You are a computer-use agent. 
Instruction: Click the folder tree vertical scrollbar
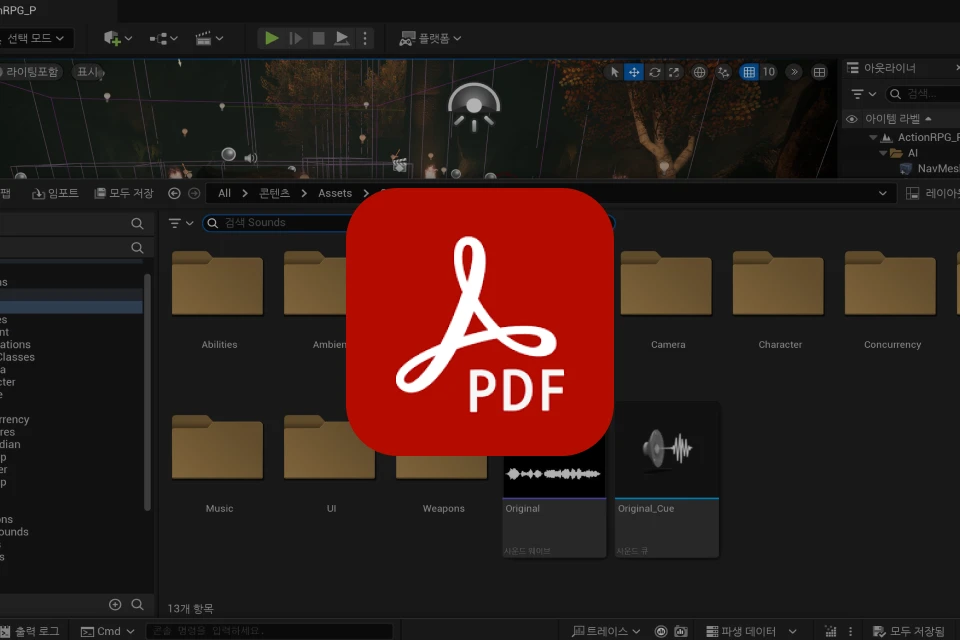coord(147,392)
